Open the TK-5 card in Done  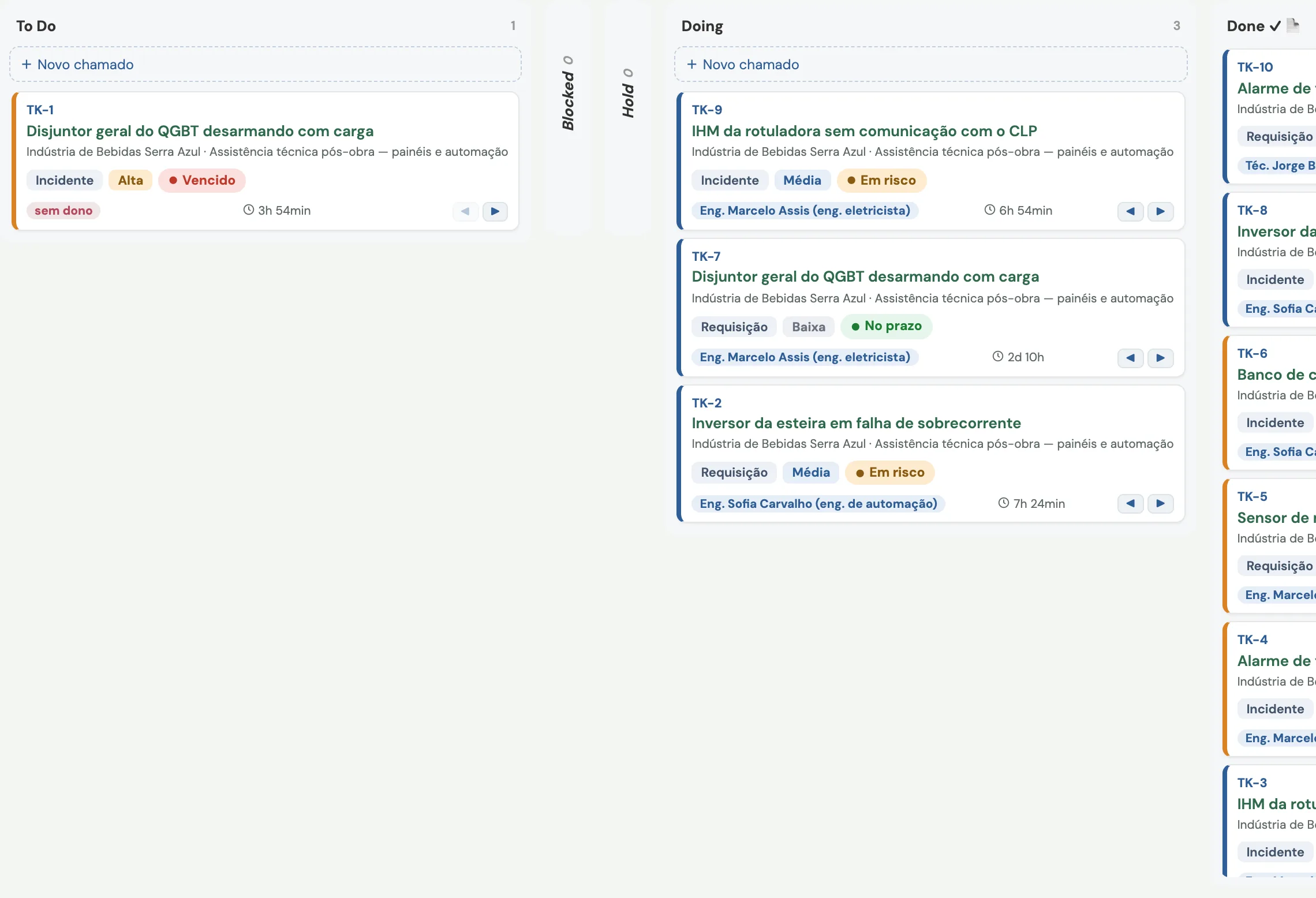(1270, 545)
